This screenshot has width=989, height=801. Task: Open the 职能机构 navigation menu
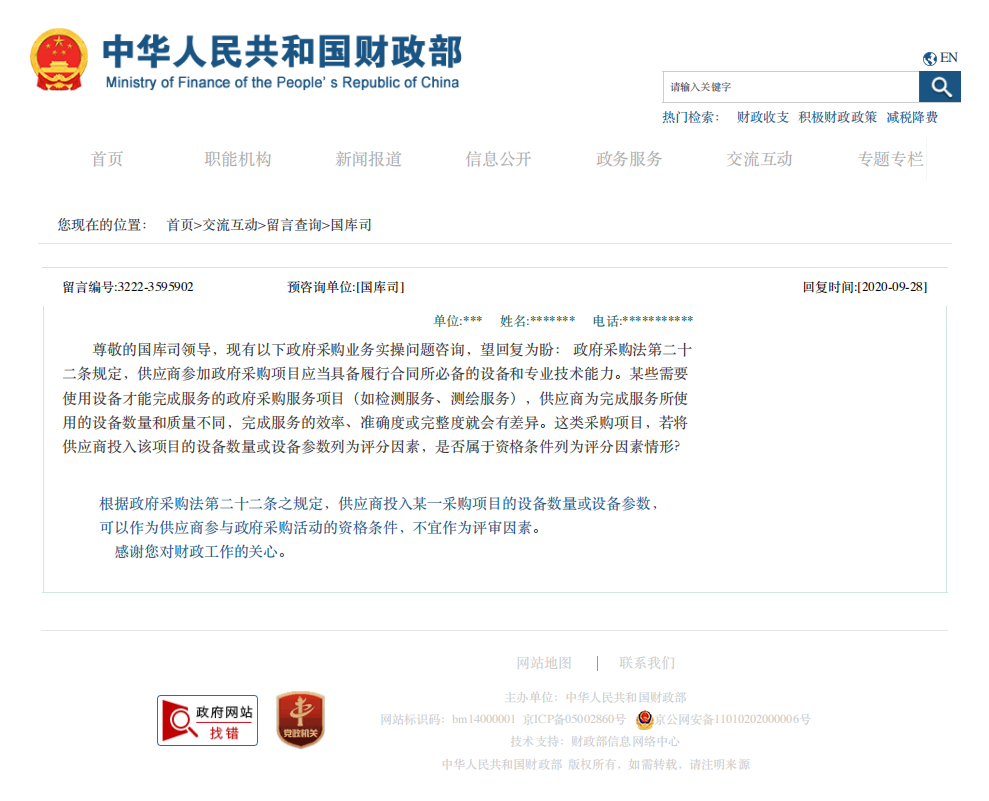pyautogui.click(x=238, y=159)
